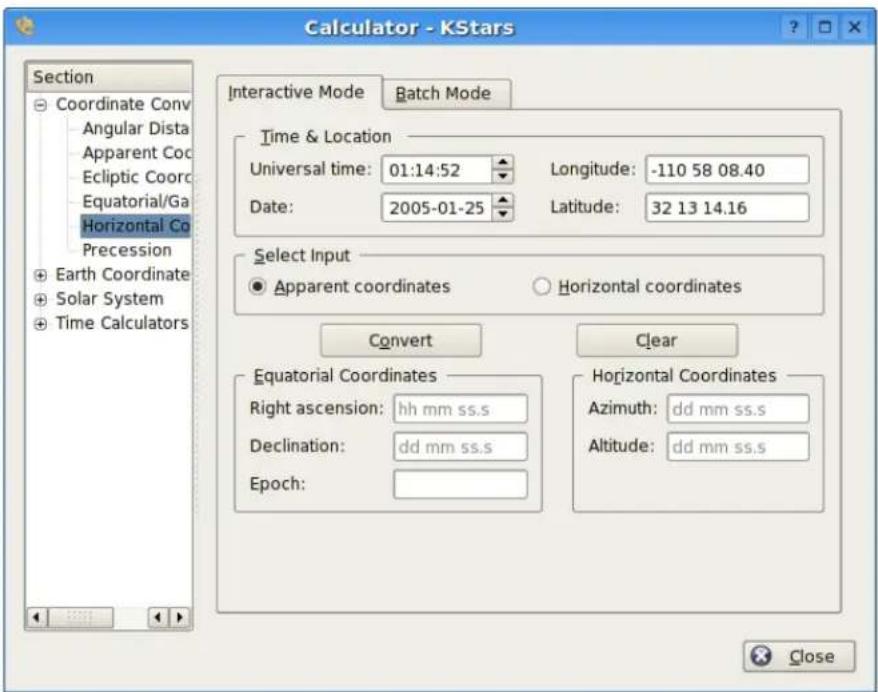
Task: Close window with title bar X
Action: coord(854,27)
